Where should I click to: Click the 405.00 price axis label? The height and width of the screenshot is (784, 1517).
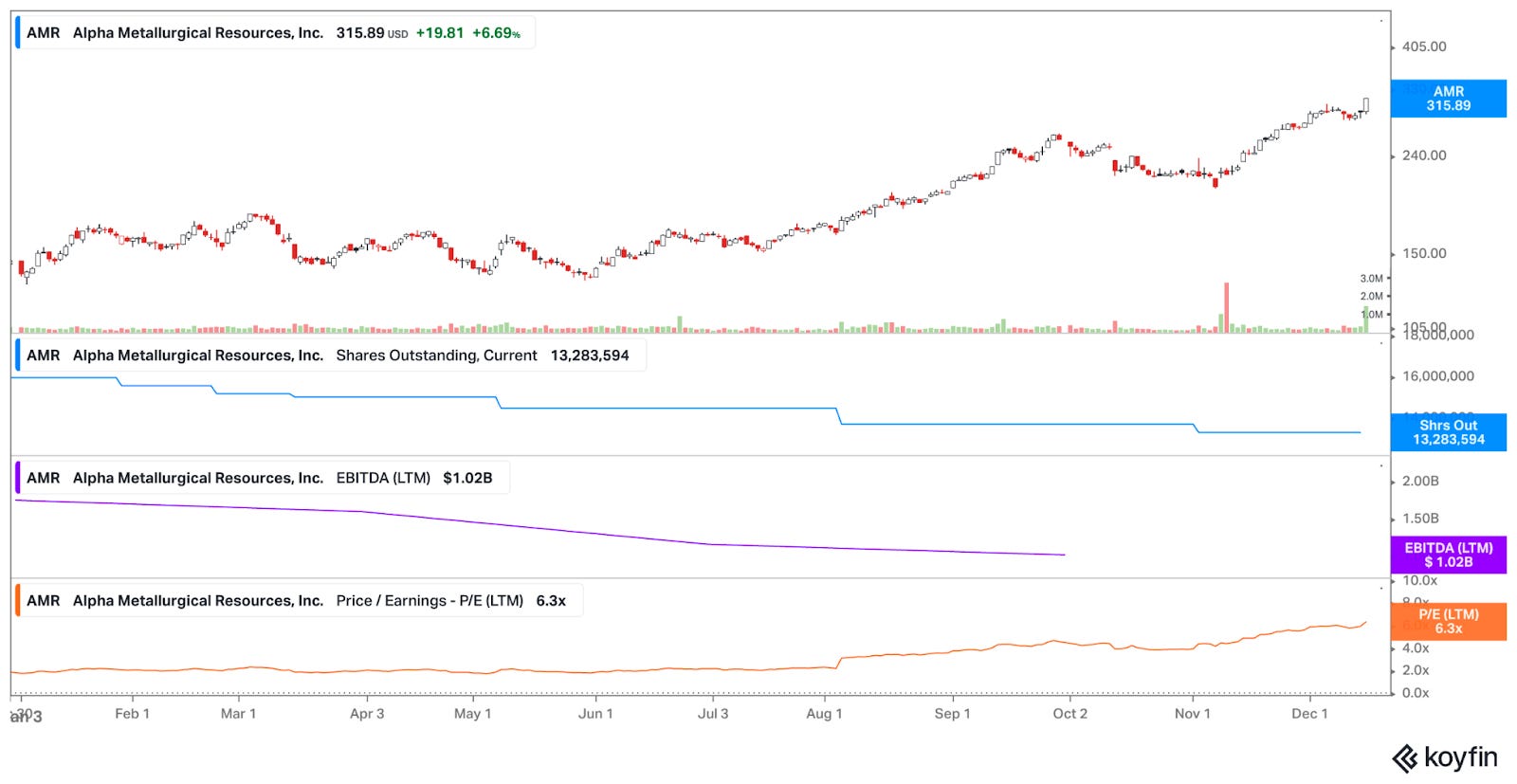click(1424, 46)
